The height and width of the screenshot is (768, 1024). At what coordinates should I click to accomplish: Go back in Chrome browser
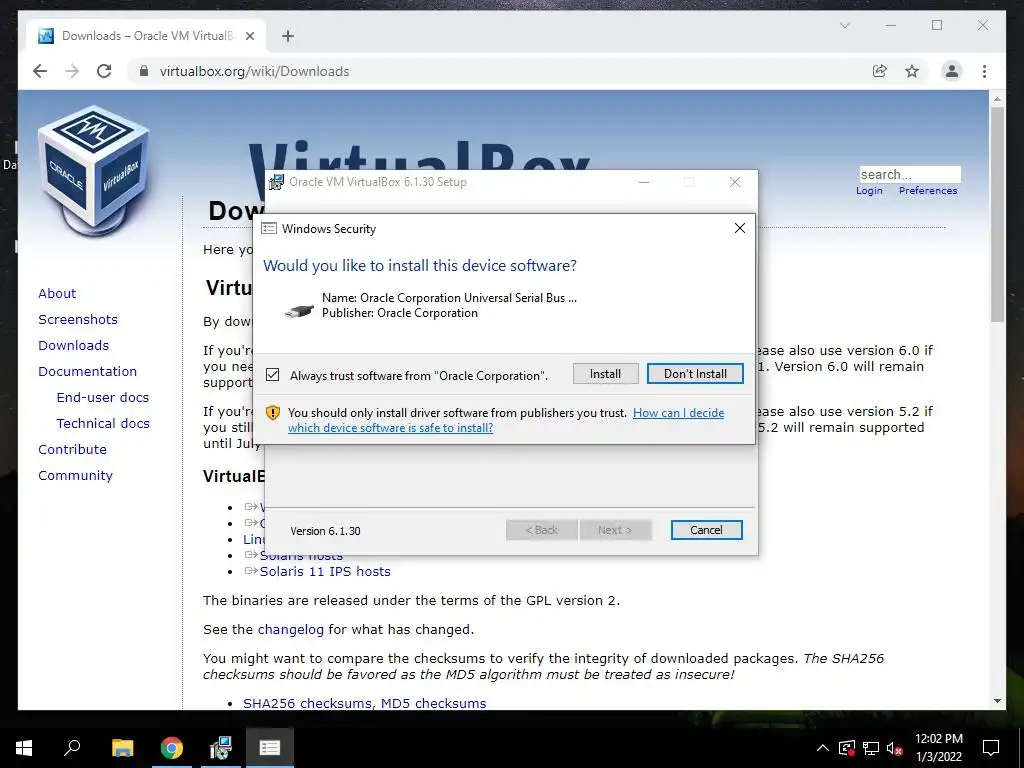[40, 71]
